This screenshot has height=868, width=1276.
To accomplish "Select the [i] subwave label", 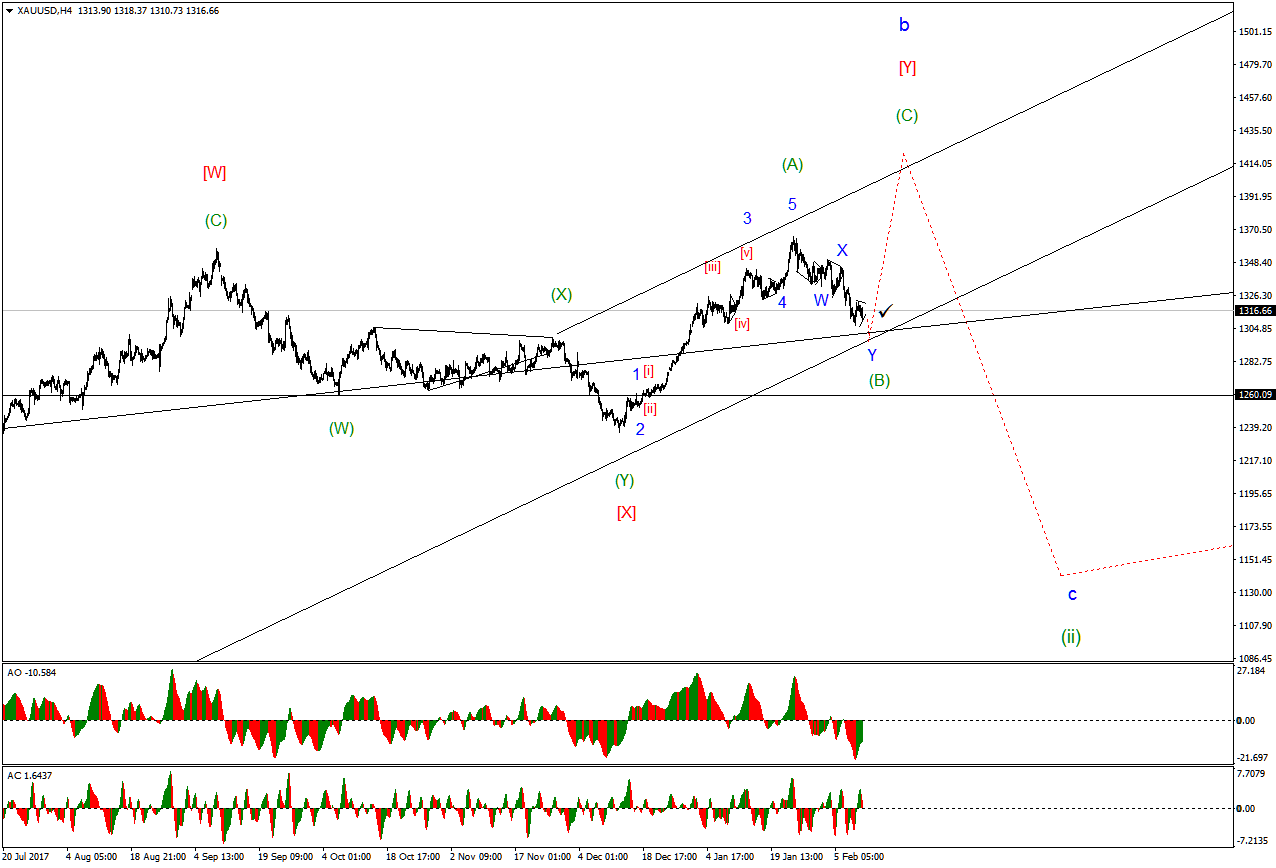I will [x=649, y=371].
